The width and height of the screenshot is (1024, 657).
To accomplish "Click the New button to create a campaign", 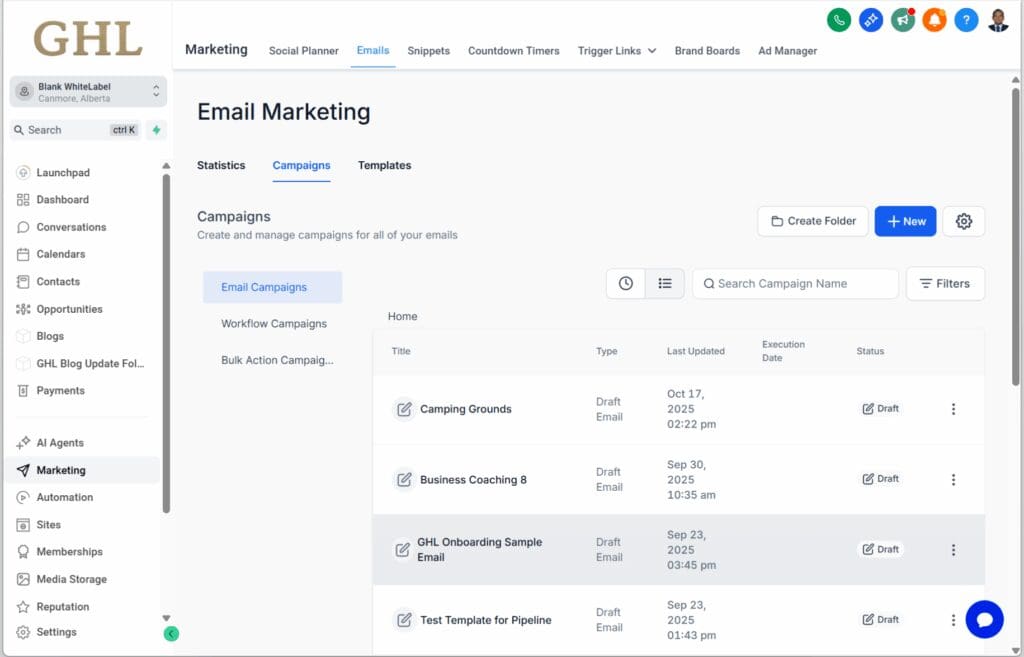I will point(905,221).
